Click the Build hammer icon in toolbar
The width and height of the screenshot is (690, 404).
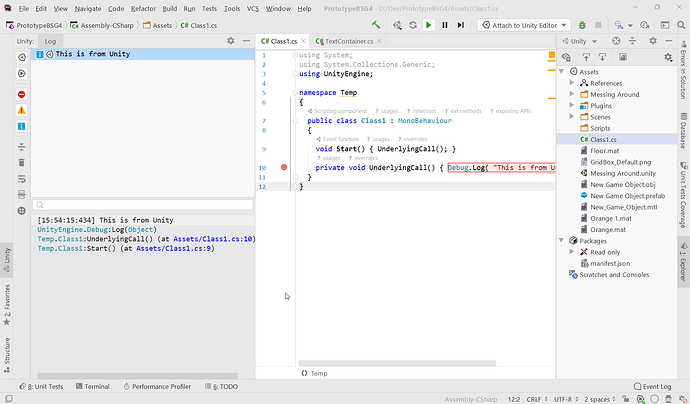(x=375, y=24)
